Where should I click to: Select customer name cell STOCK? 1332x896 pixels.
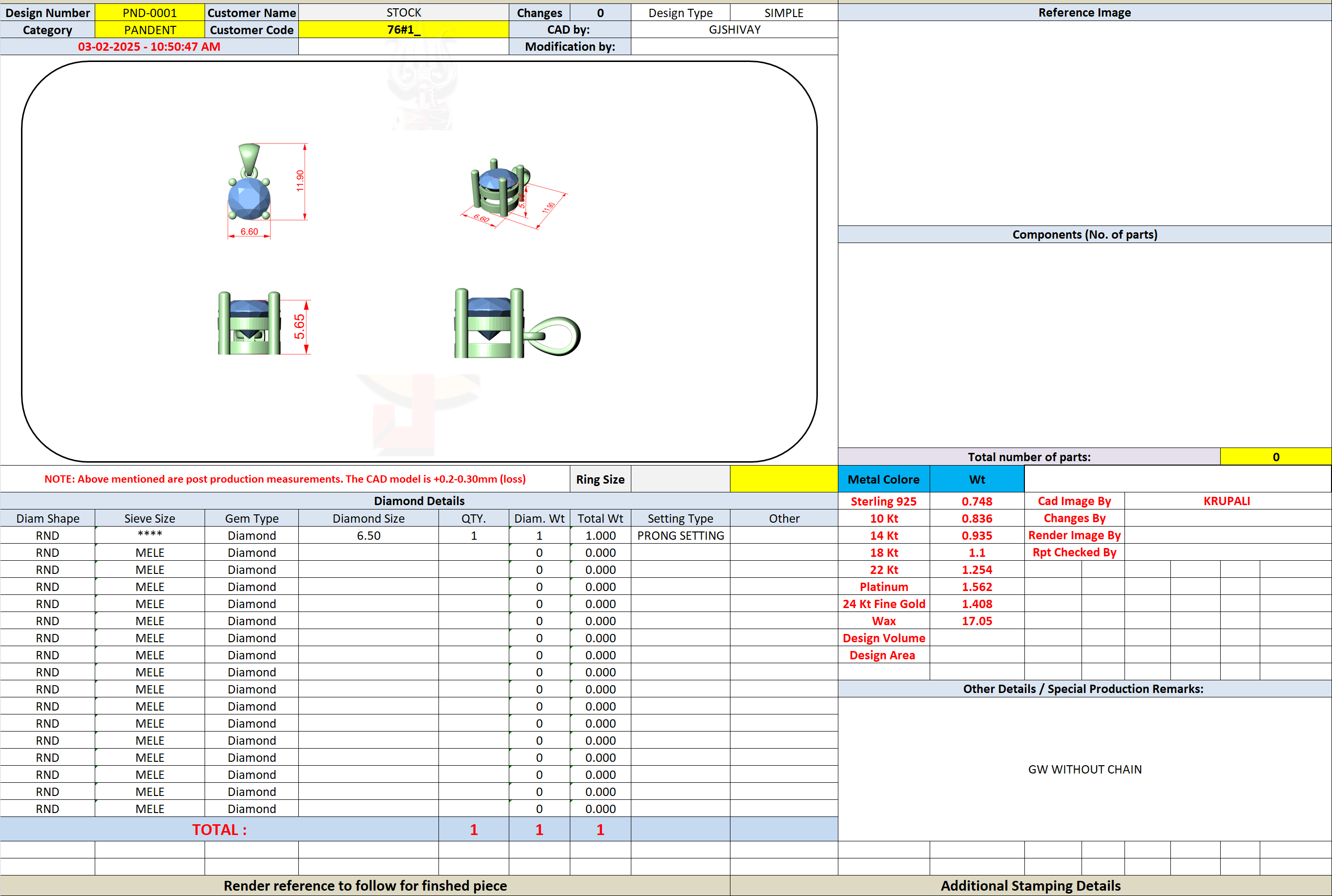point(404,13)
